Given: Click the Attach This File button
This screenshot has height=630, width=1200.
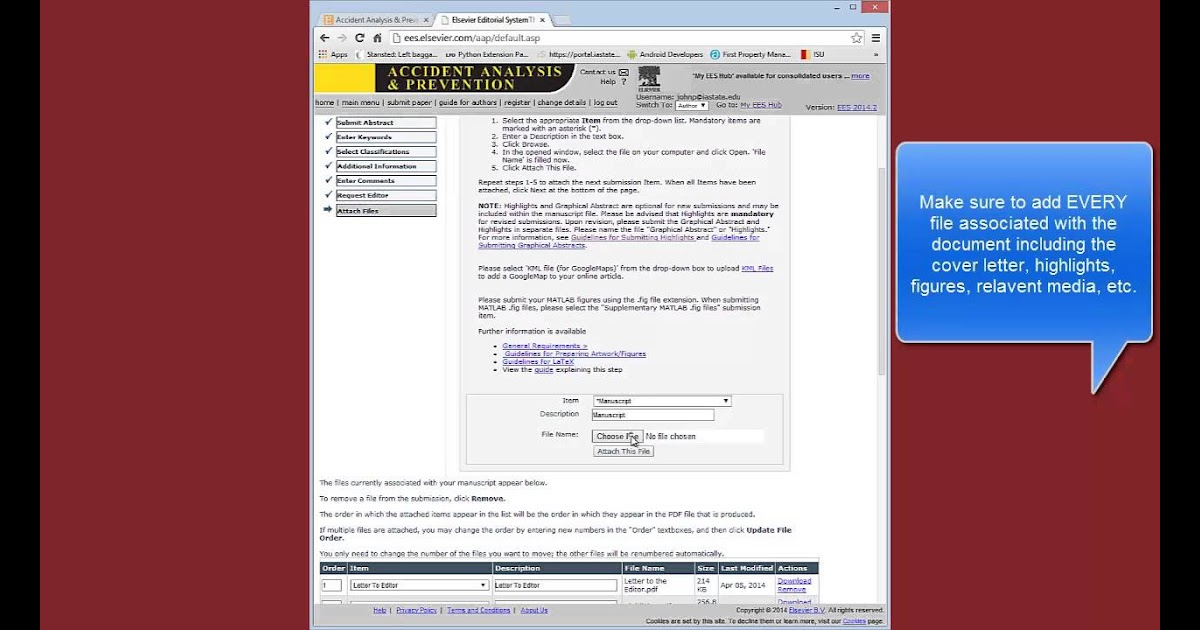Looking at the screenshot, I should [623, 452].
